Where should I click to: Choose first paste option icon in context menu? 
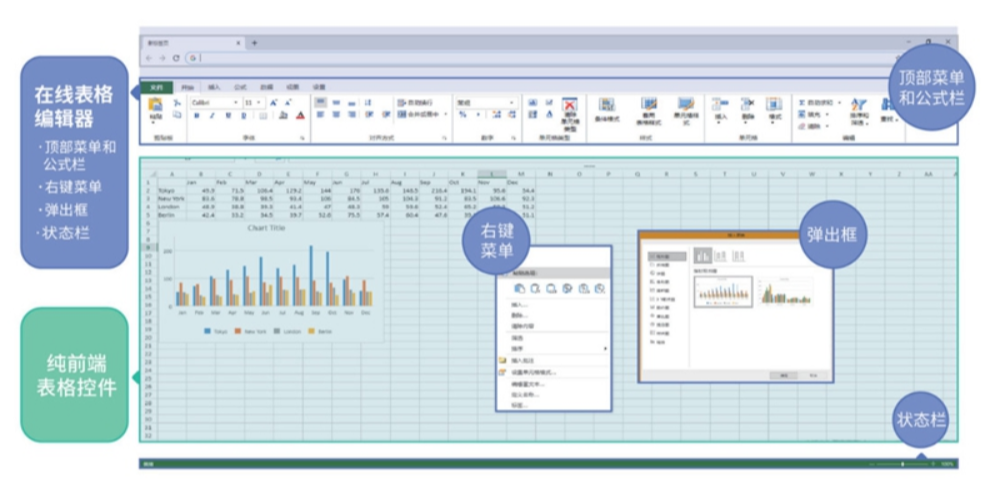pos(519,289)
